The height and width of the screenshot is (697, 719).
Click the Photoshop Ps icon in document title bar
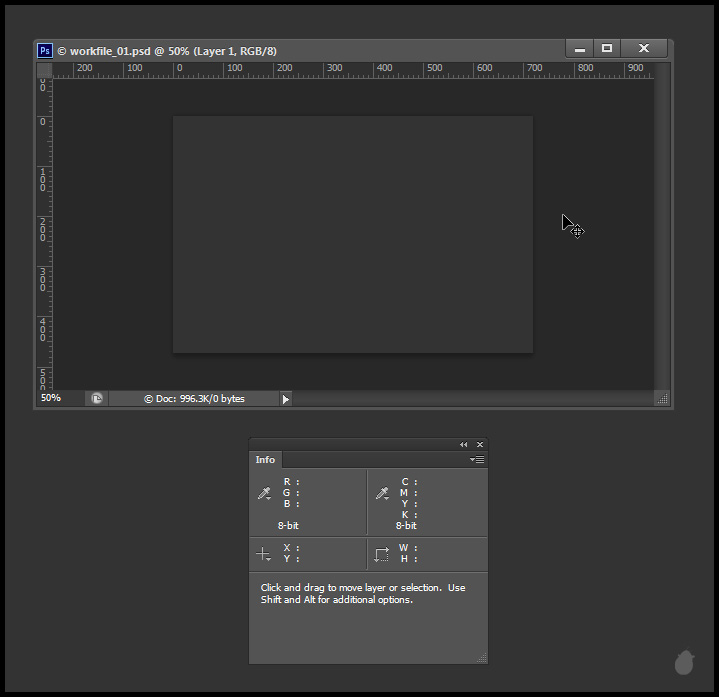45,50
